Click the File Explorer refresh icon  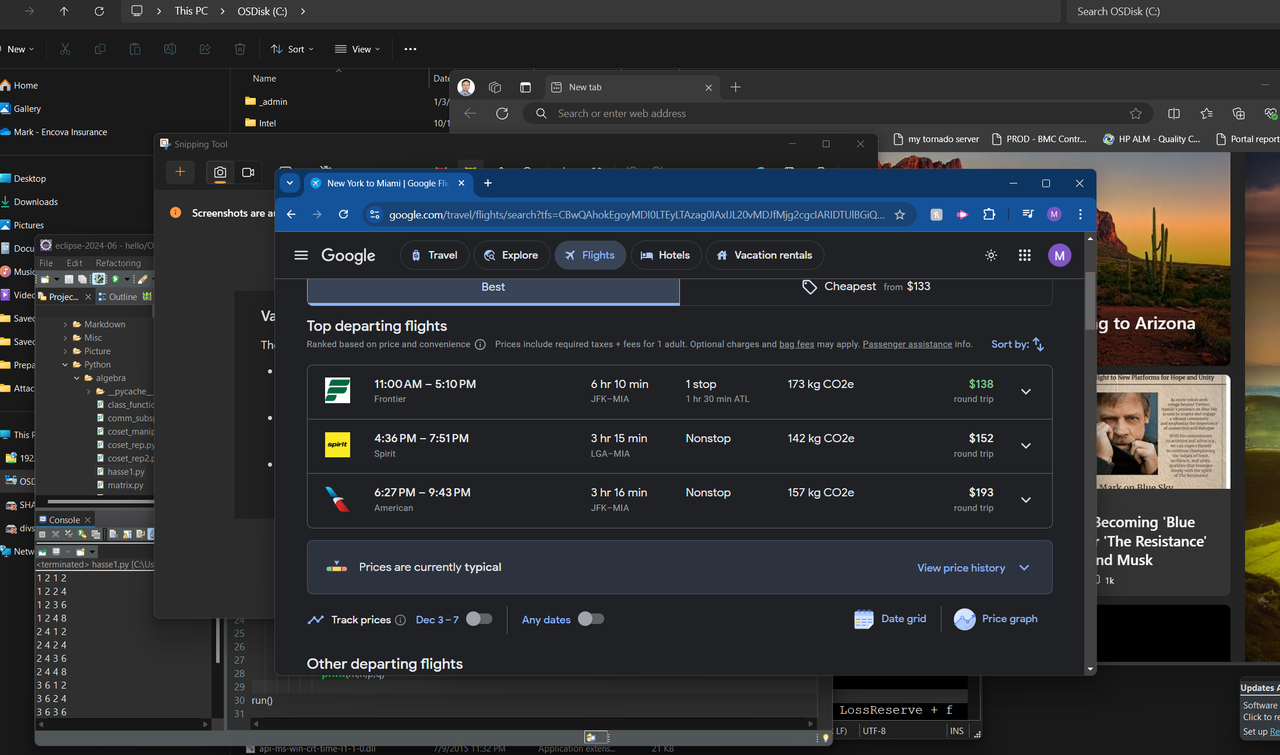click(x=99, y=11)
